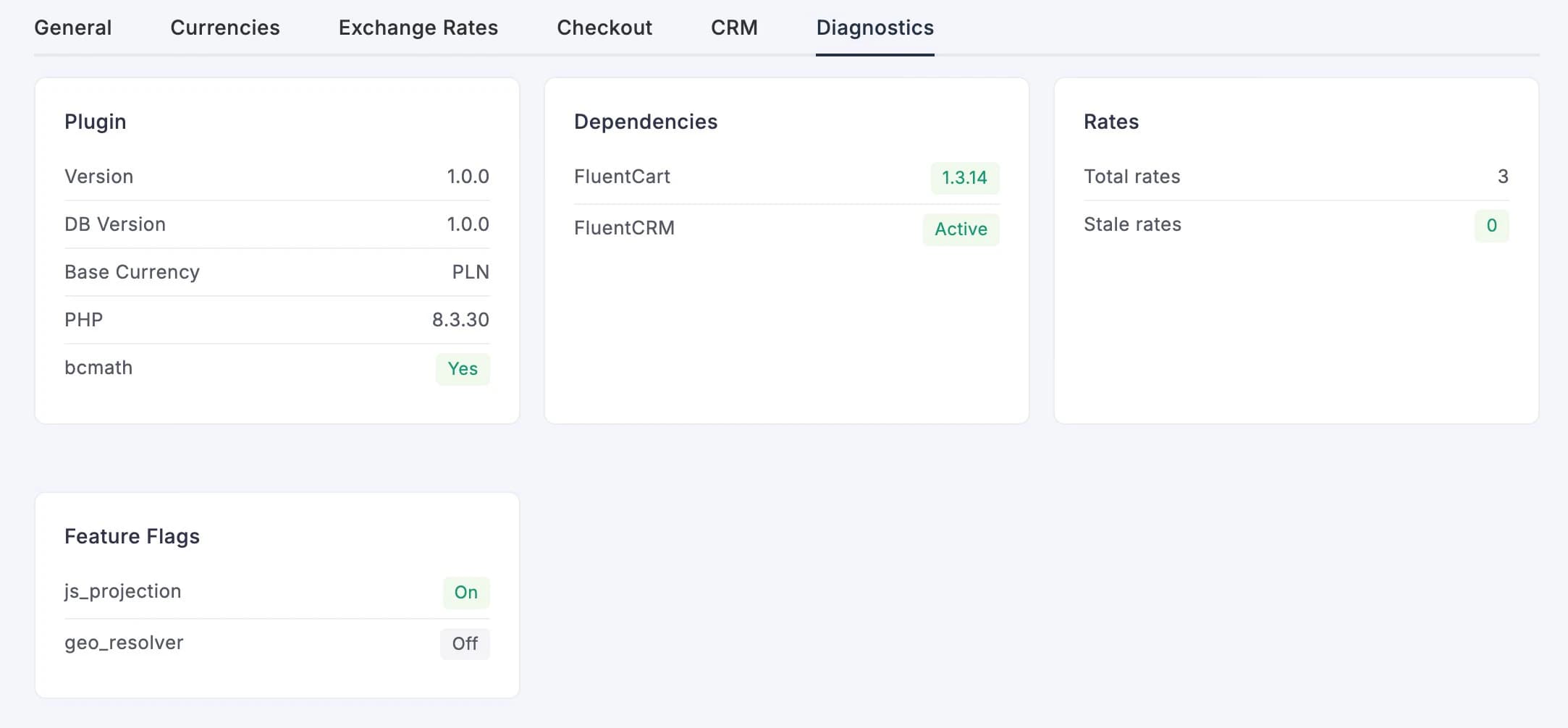1568x728 pixels.
Task: Click the bcmath Yes badge
Action: (x=463, y=369)
